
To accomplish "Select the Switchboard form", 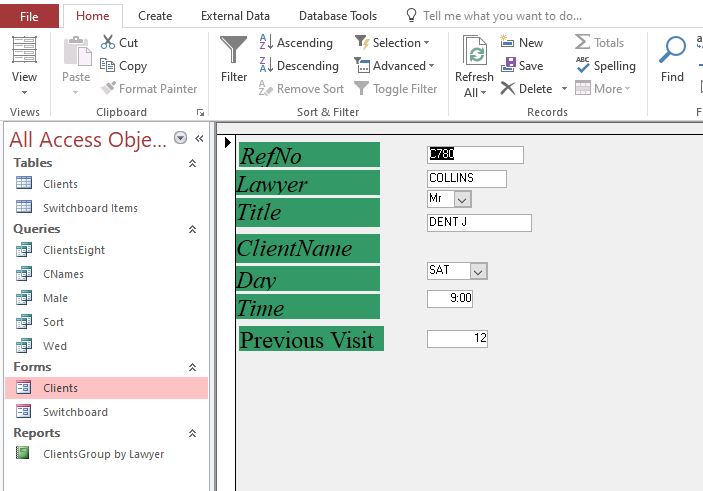I will tap(75, 412).
